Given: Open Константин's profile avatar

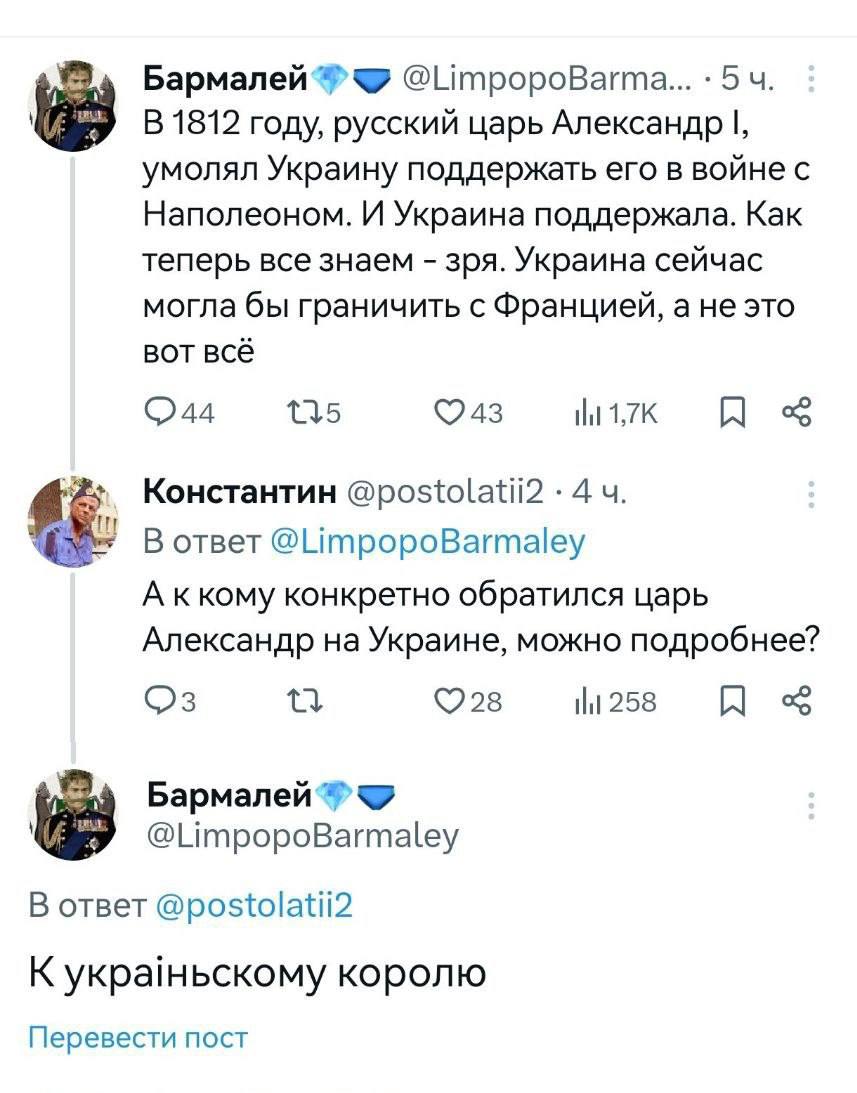Looking at the screenshot, I should click(x=72, y=520).
